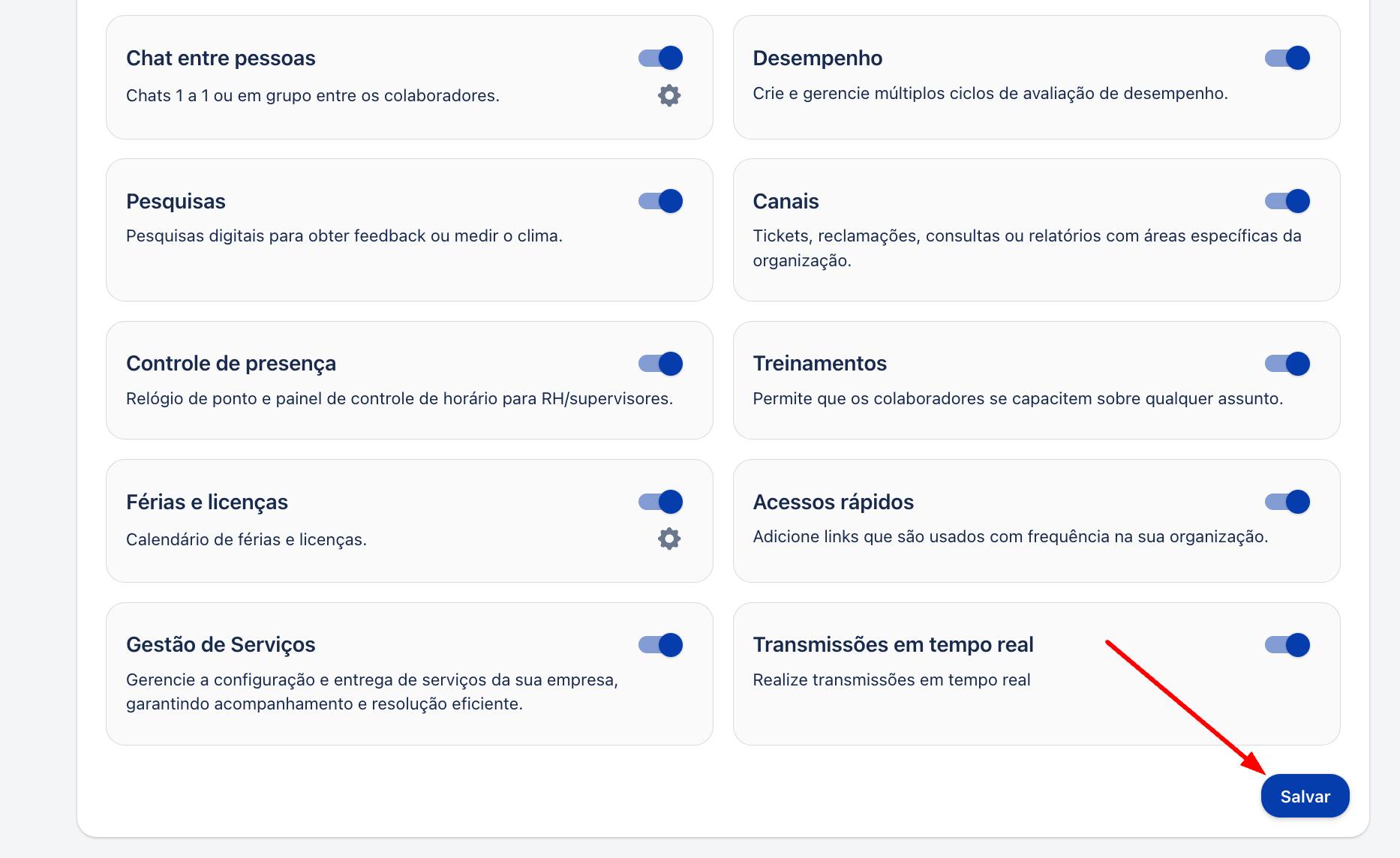The image size is (1400, 858).
Task: Open Férias e licenças settings gear
Action: point(668,538)
